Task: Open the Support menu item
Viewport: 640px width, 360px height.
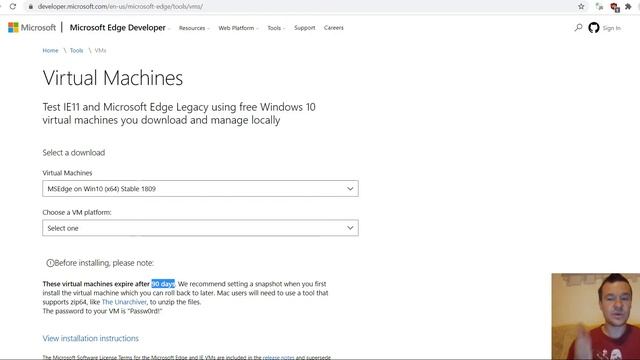Action: coord(304,28)
